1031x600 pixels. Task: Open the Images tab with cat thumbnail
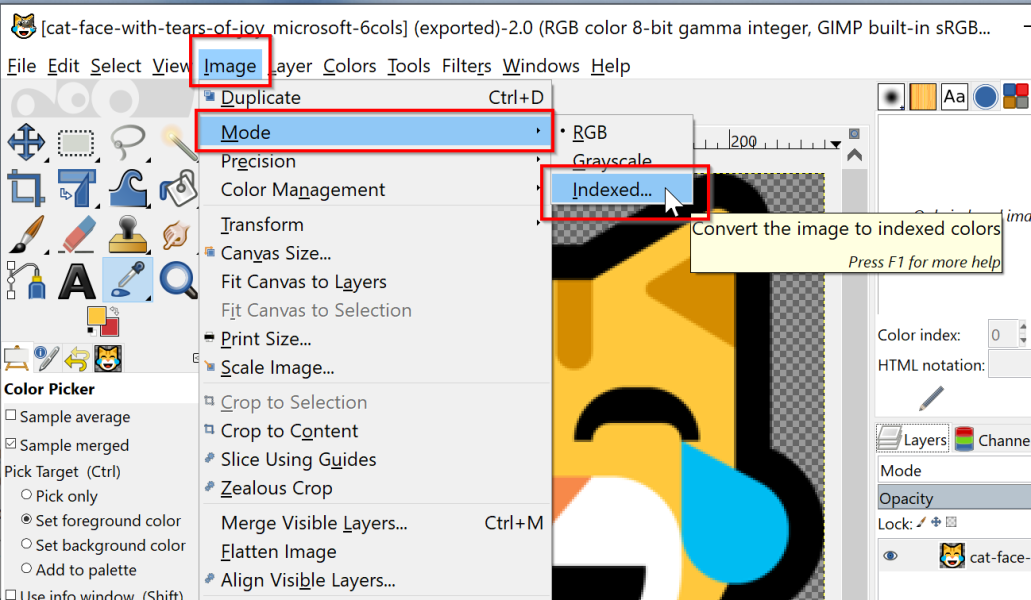click(x=108, y=358)
